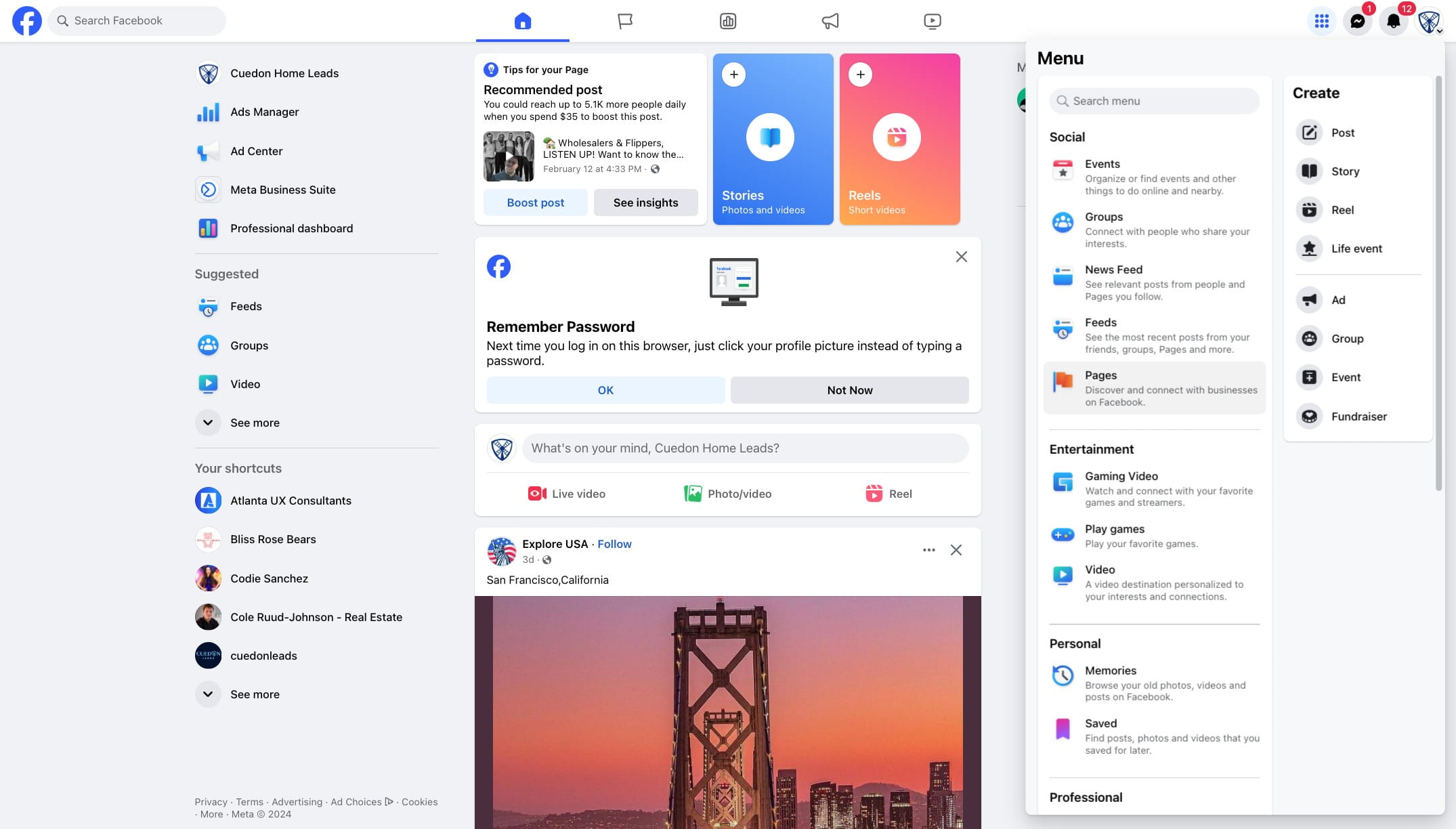
Task: Create a Fundraiser
Action: click(x=1357, y=417)
